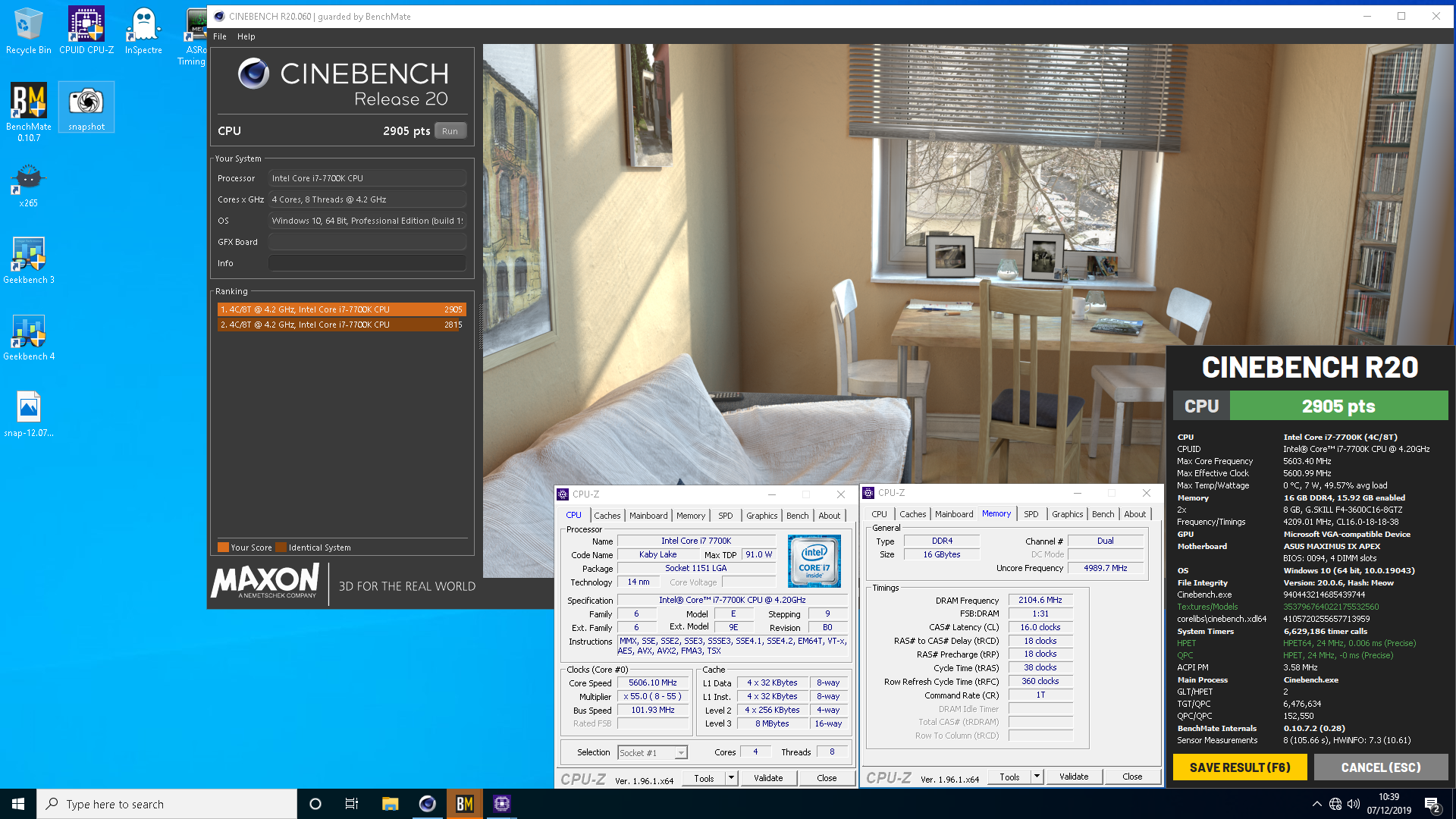Open the Mainboard tab in the left CPU-Z window
Screen dimensions: 1456x819
point(649,516)
